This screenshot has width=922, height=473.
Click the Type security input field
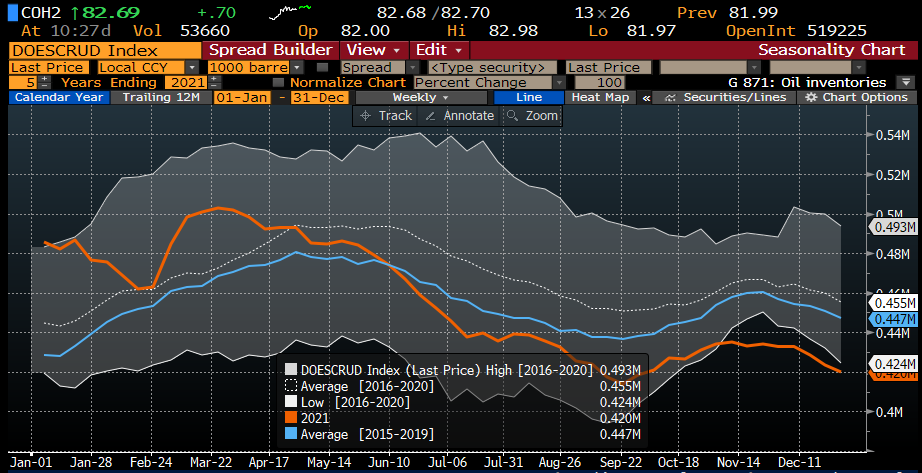pyautogui.click(x=492, y=67)
